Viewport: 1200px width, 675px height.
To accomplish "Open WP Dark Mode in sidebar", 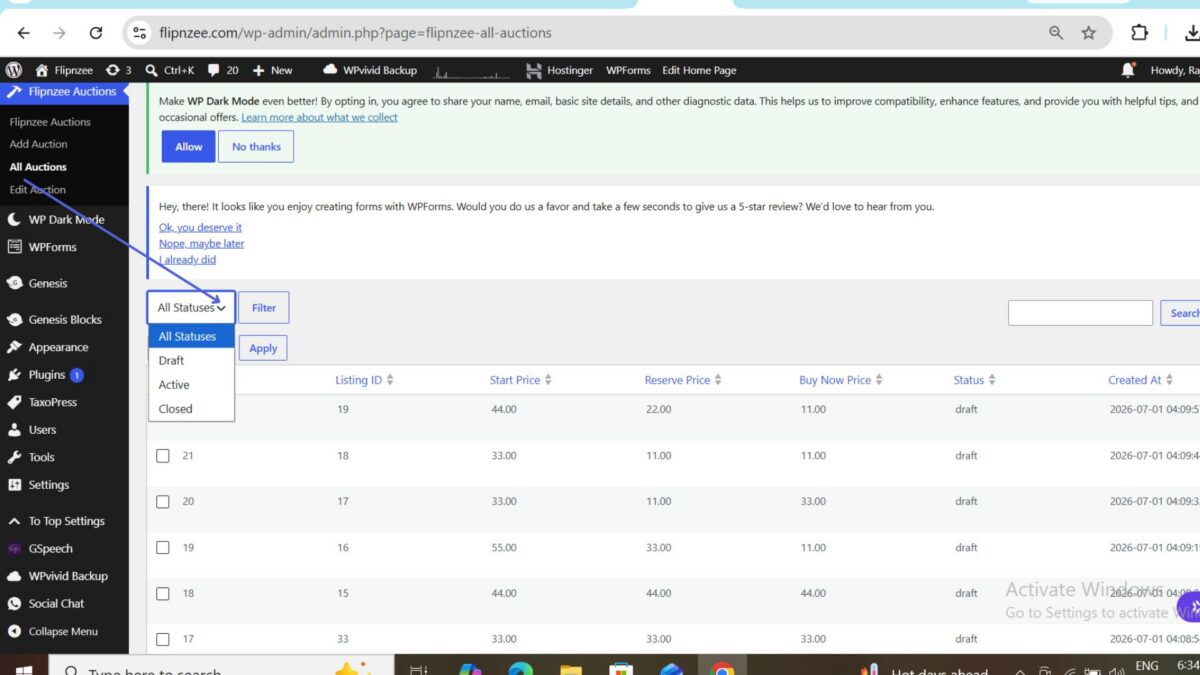I will click(64, 219).
